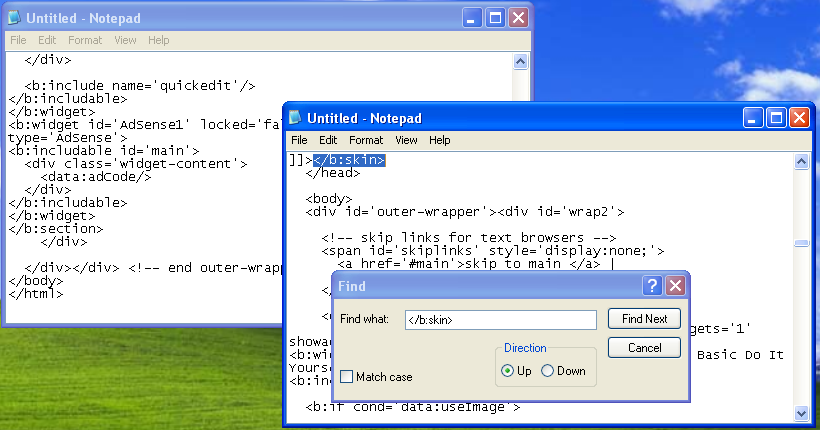Click the scrollbar thumb in front Notepad window
This screenshot has width=820, height=430.
tap(801, 243)
